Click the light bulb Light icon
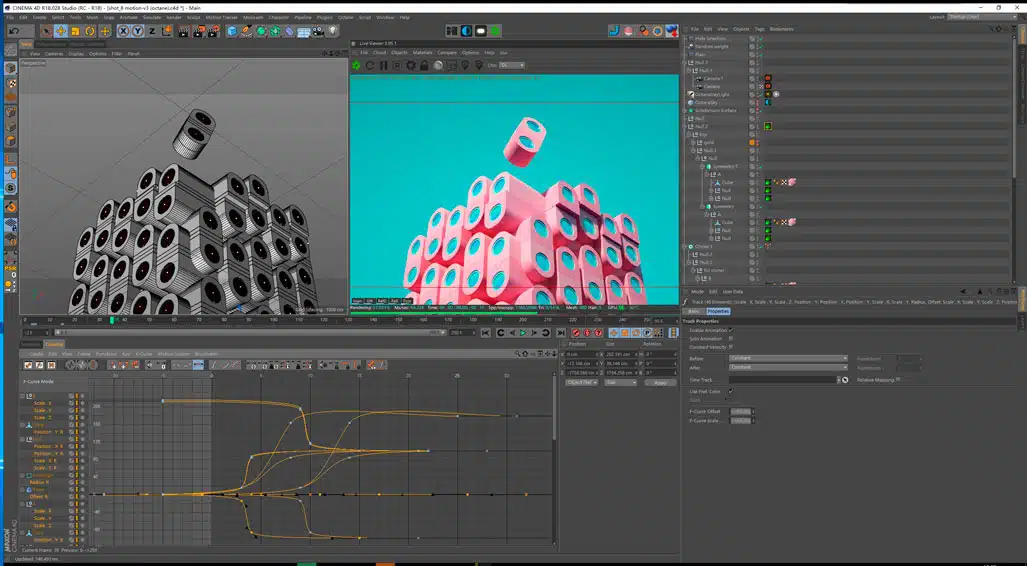The image size is (1027, 566). pyautogui.click(x=332, y=31)
